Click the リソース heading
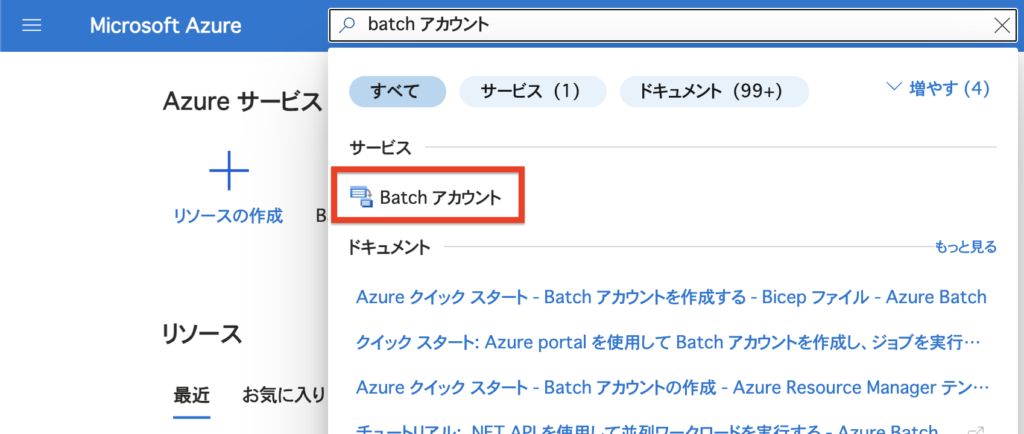 202,334
